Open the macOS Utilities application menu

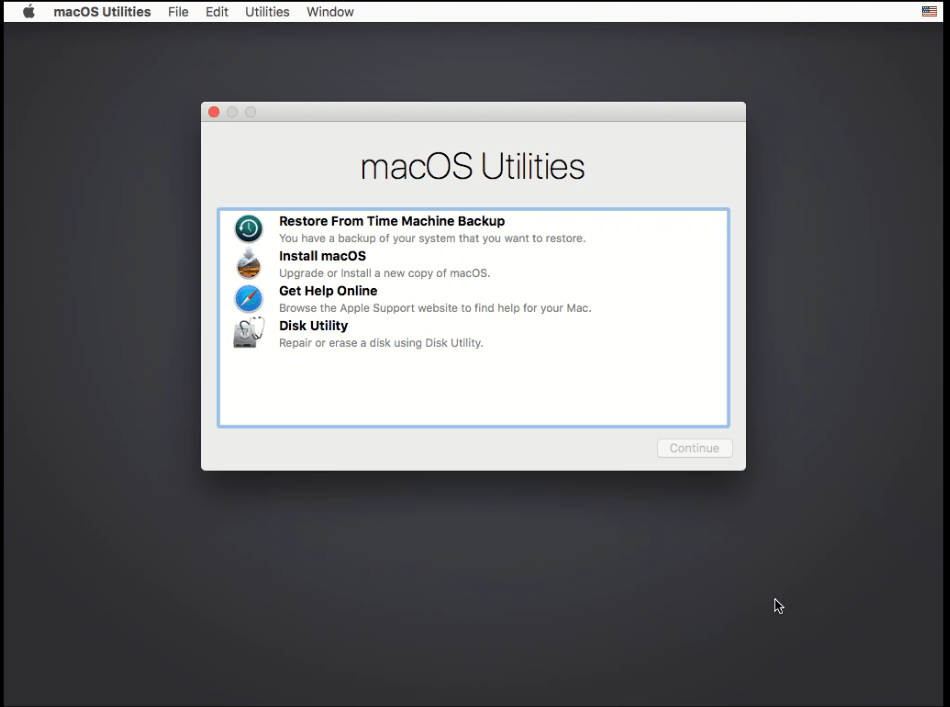click(x=102, y=11)
